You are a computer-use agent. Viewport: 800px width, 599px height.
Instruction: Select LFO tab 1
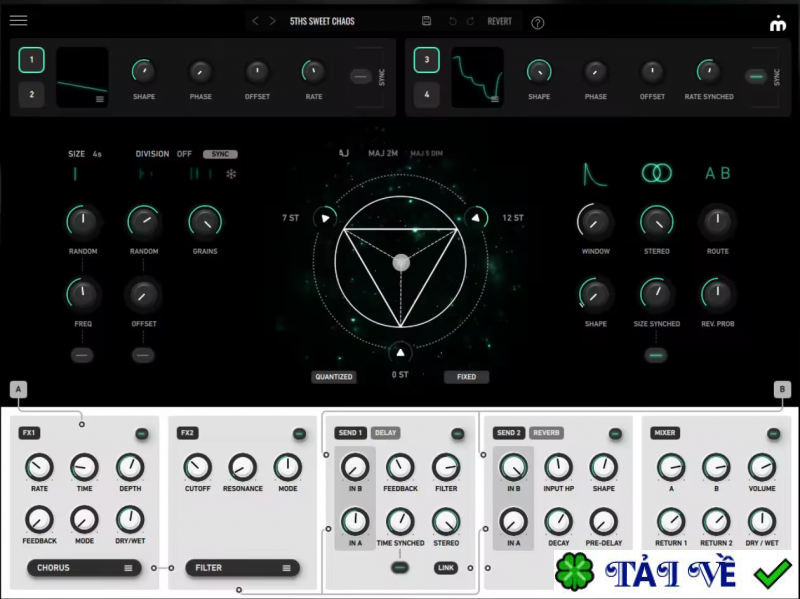[31, 60]
